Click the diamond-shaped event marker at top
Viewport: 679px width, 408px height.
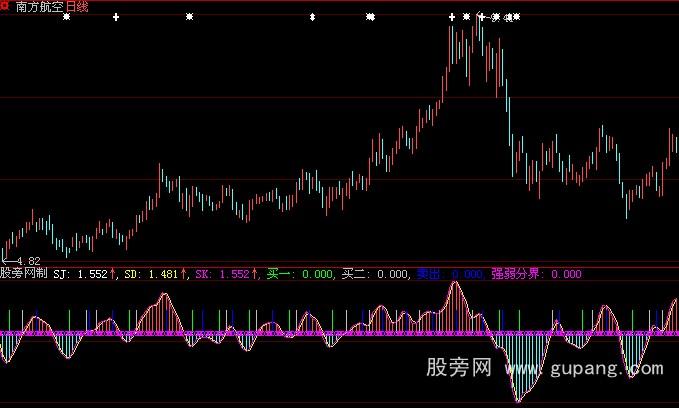pos(313,17)
